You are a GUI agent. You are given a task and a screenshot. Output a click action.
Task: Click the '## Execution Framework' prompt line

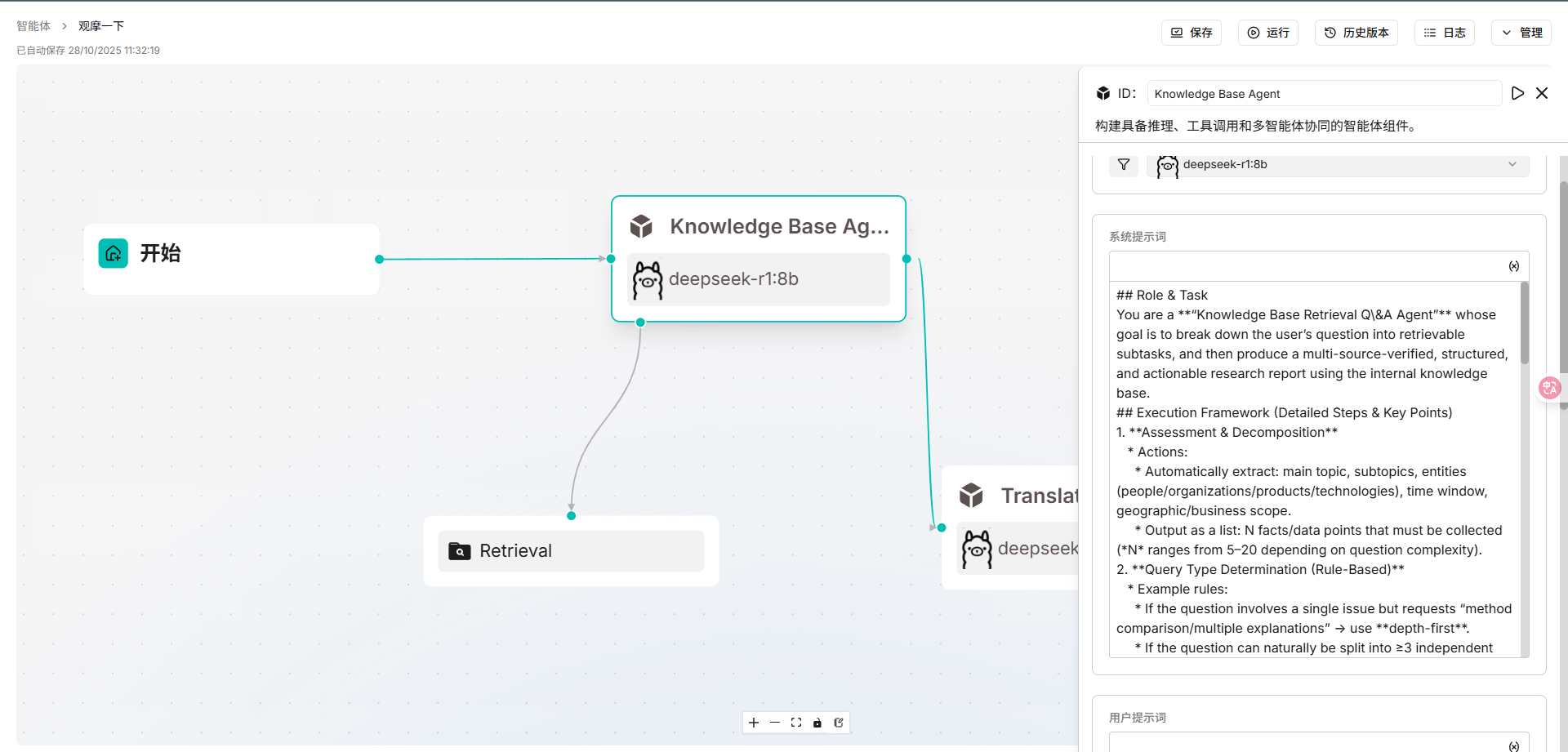(1285, 412)
